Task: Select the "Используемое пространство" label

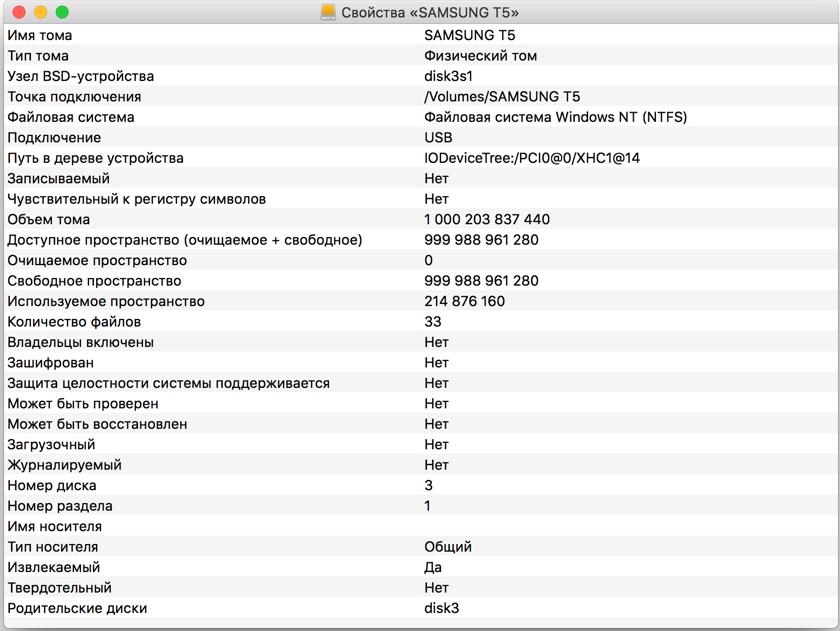Action: [x=106, y=302]
